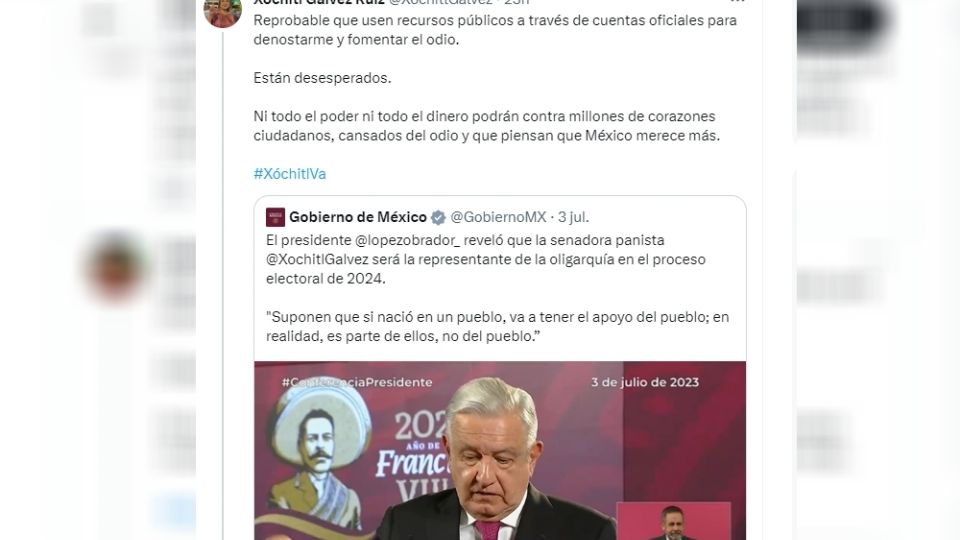Click the Xóchitl Gálvez Ruiz display name

point(319,2)
